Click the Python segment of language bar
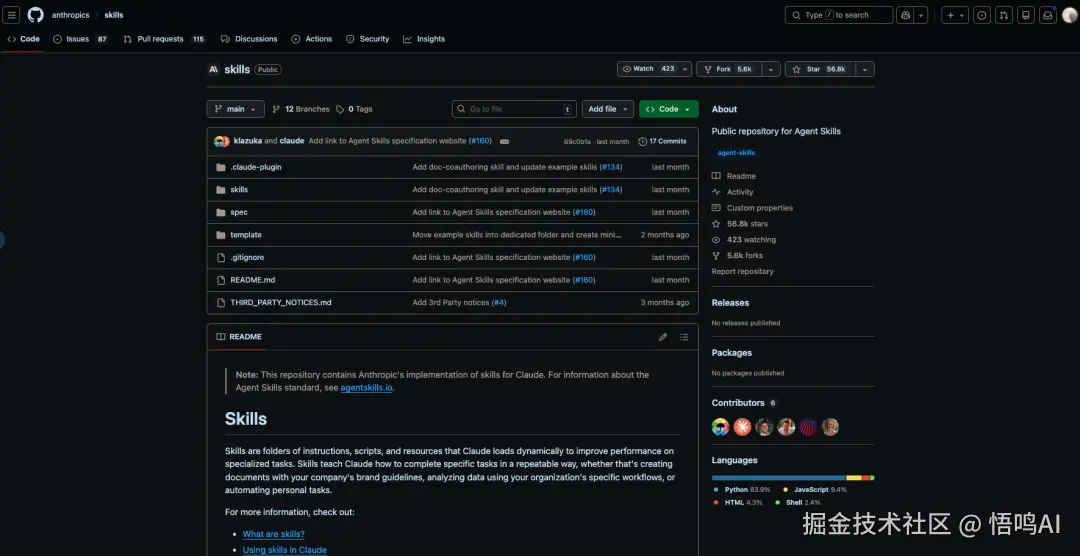 pos(778,477)
